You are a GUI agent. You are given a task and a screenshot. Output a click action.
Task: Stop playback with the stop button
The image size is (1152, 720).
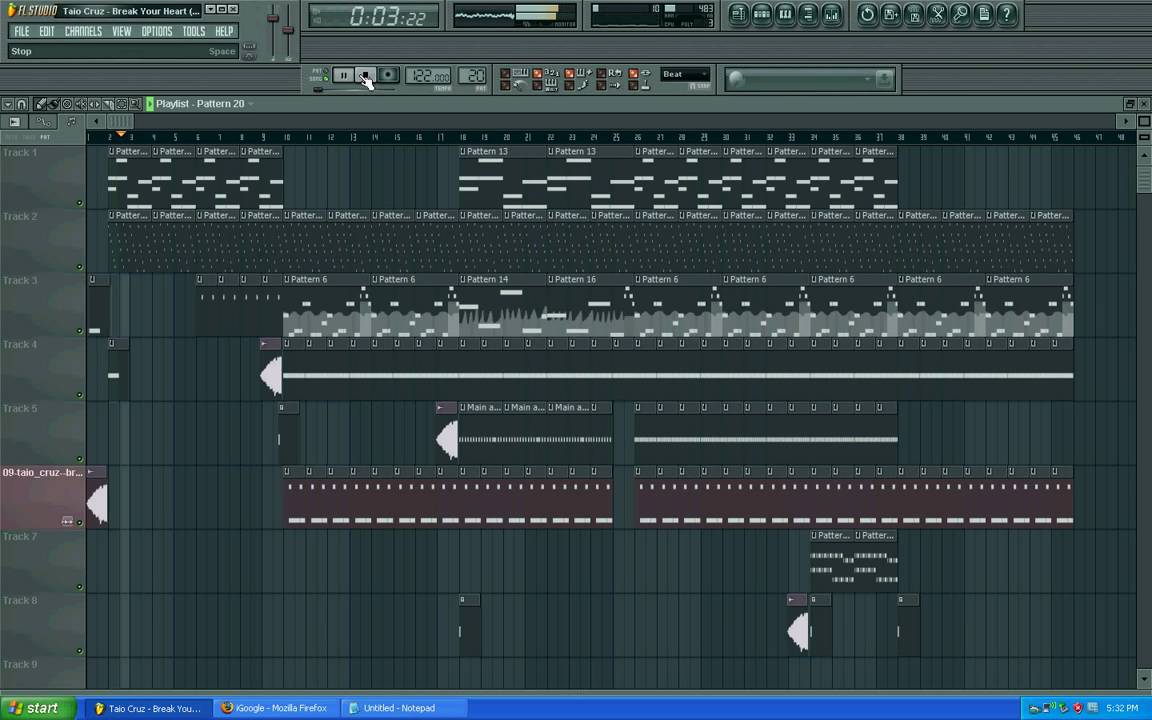[x=365, y=75]
